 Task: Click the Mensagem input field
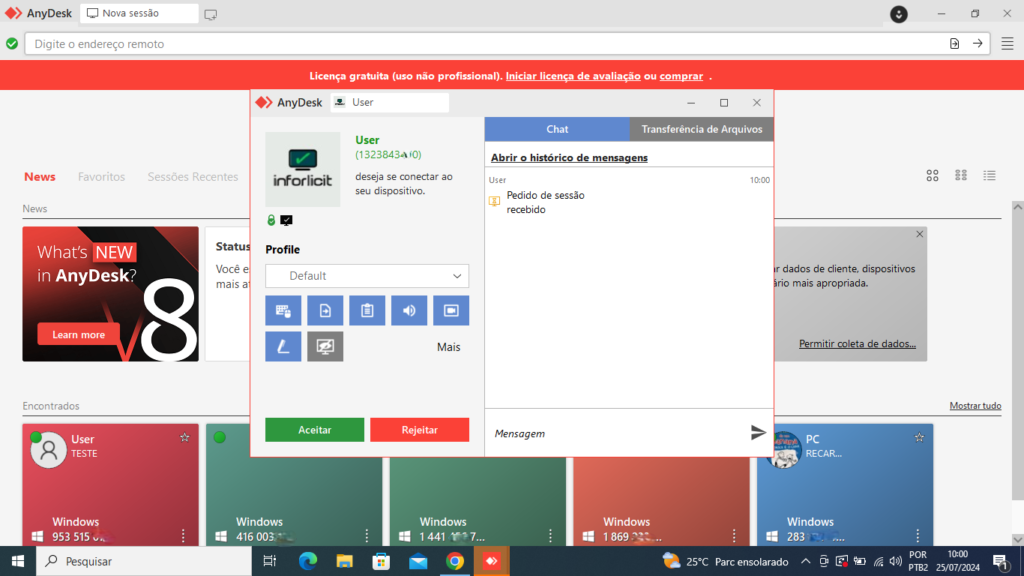tap(617, 434)
